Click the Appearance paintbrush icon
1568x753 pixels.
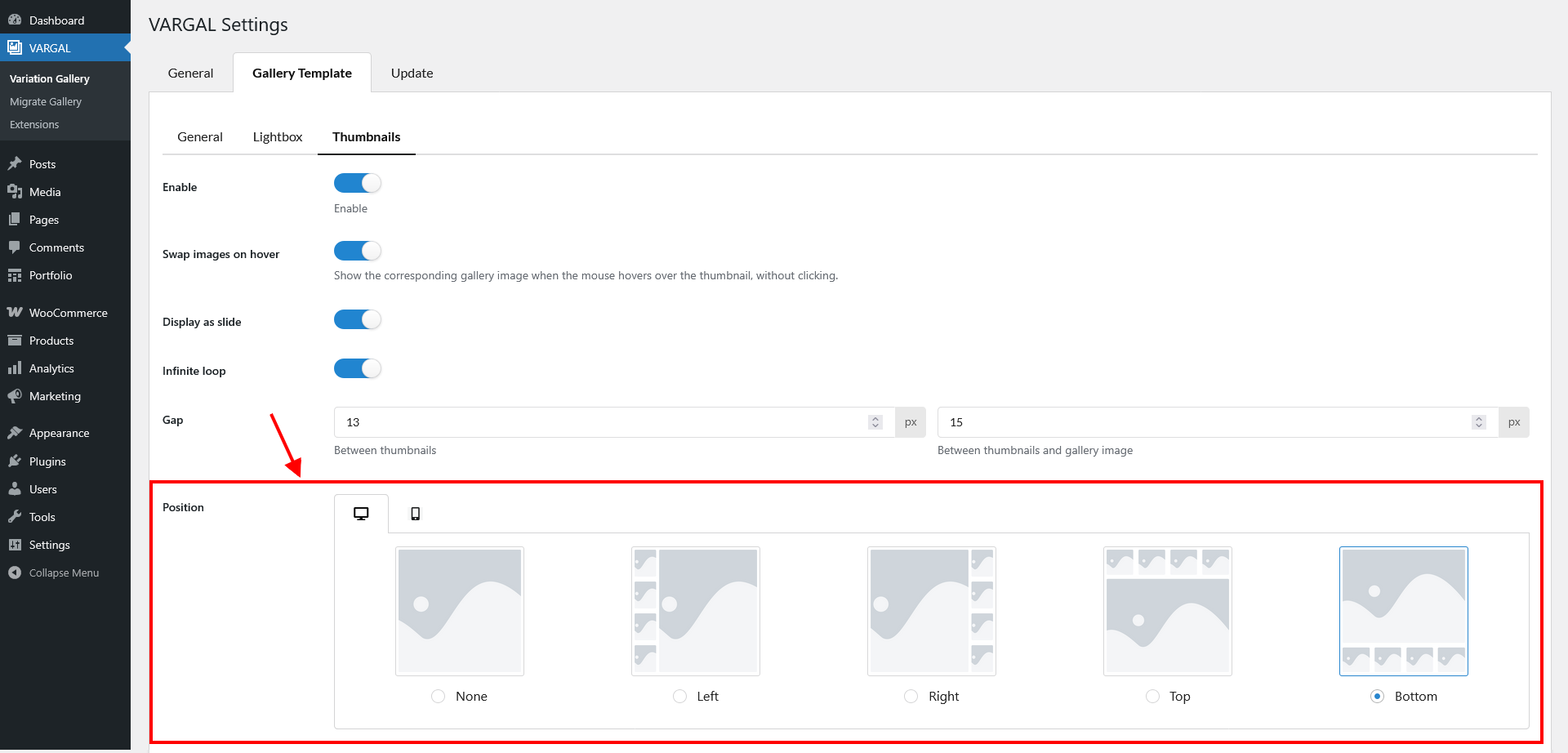15,432
